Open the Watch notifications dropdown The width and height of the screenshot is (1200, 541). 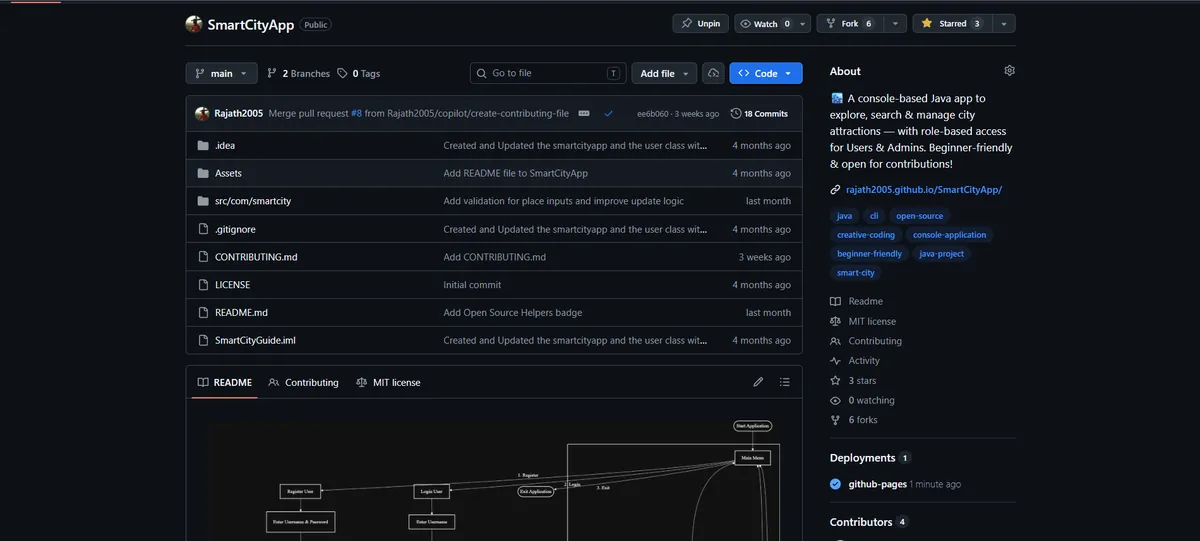(772, 23)
